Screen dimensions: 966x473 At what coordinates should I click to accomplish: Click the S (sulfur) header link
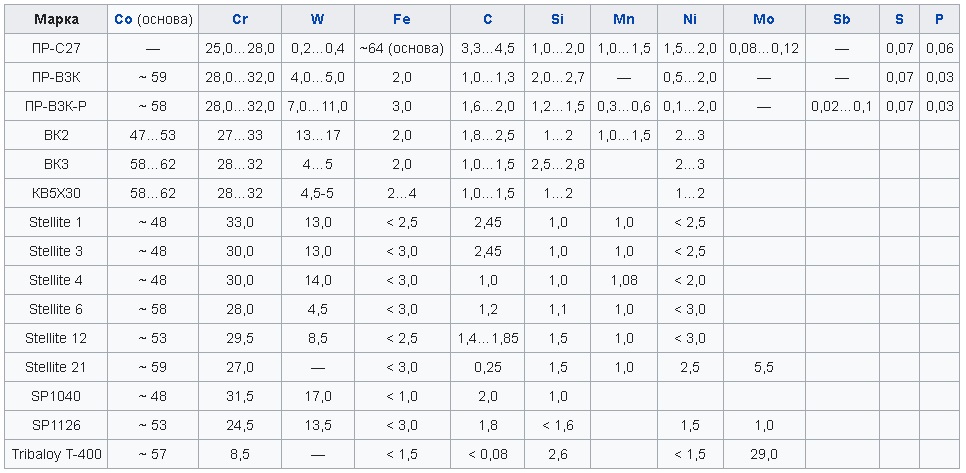tap(900, 20)
